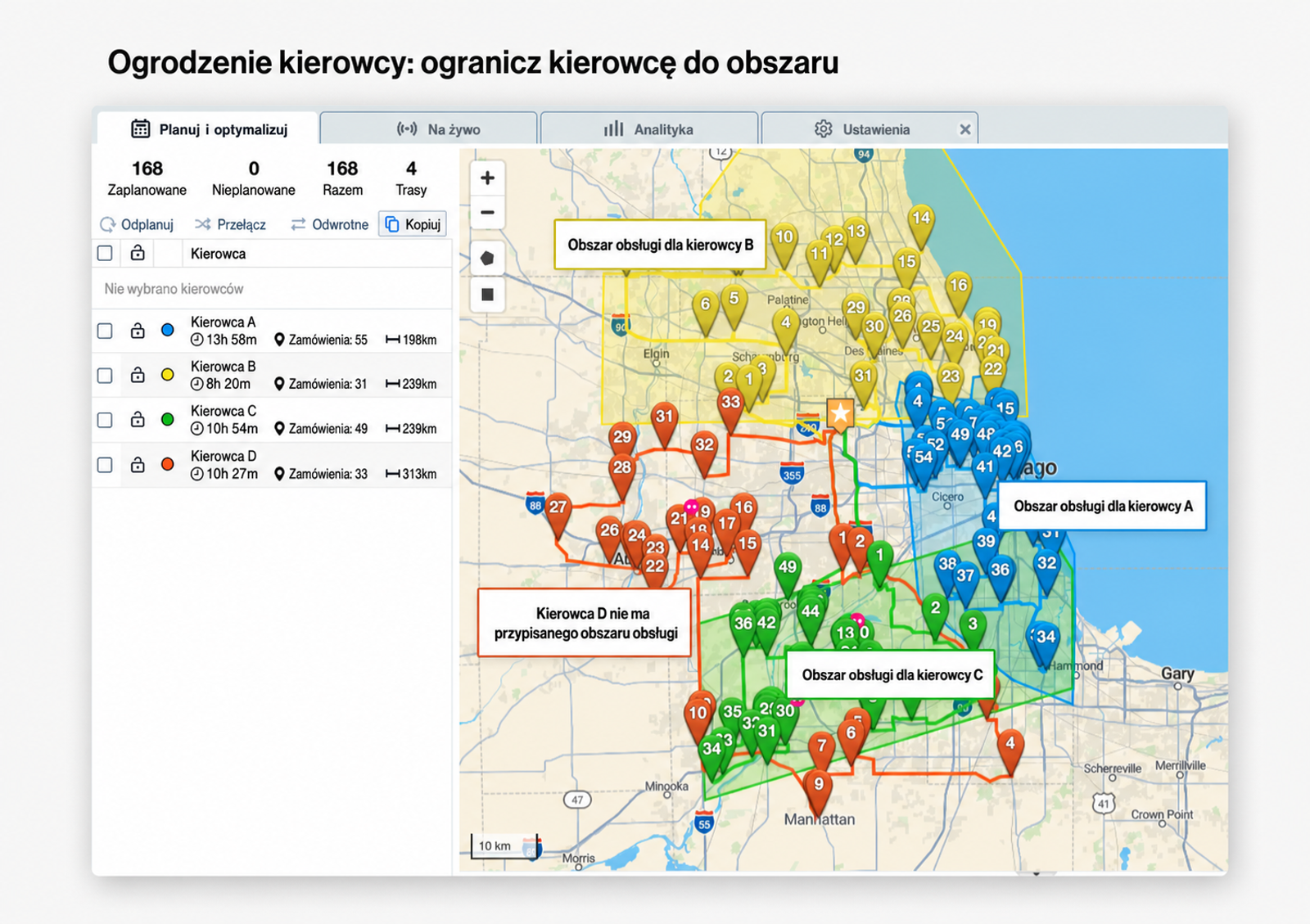Click the Odplanuj button
Image resolution: width=1310 pixels, height=924 pixels.
(137, 224)
